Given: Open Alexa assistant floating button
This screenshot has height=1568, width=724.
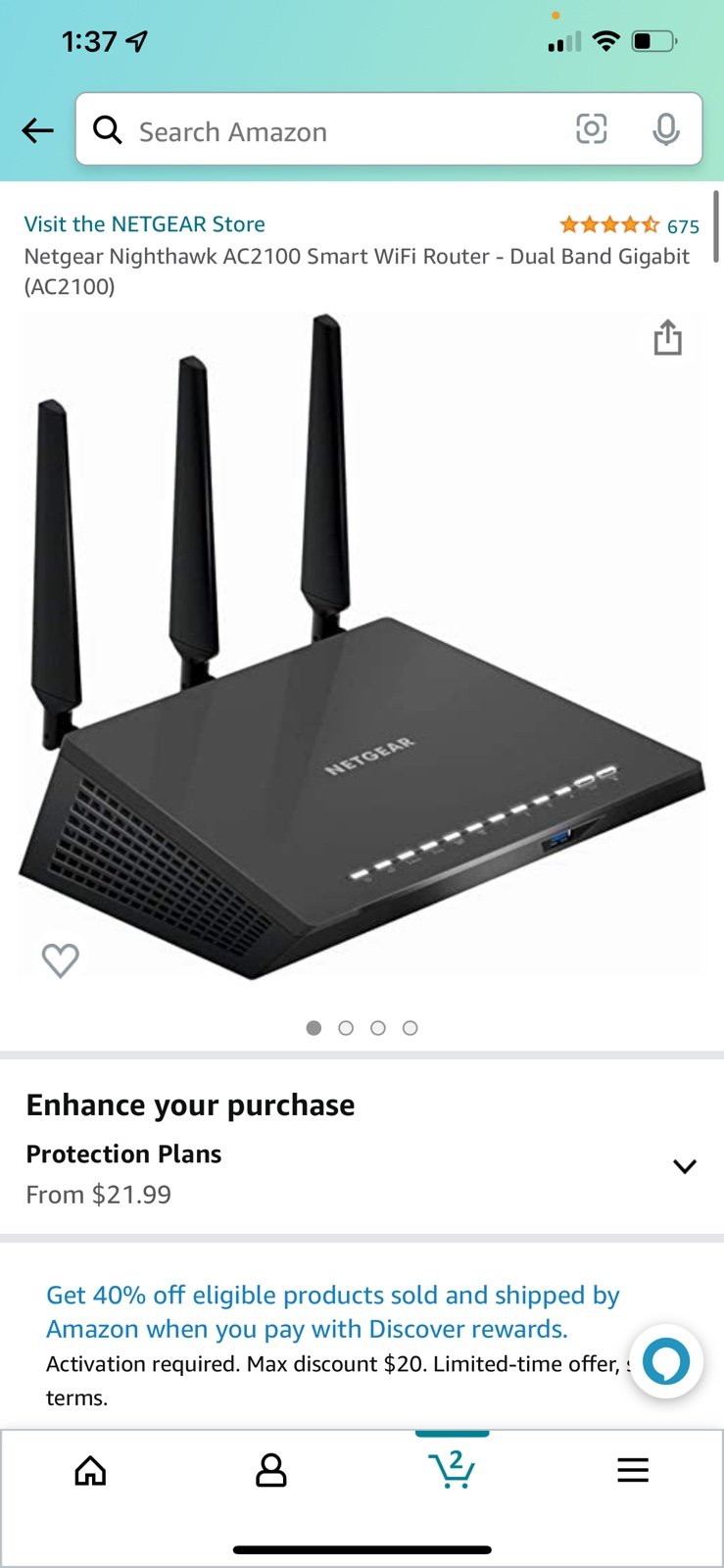Looking at the screenshot, I should [666, 1361].
